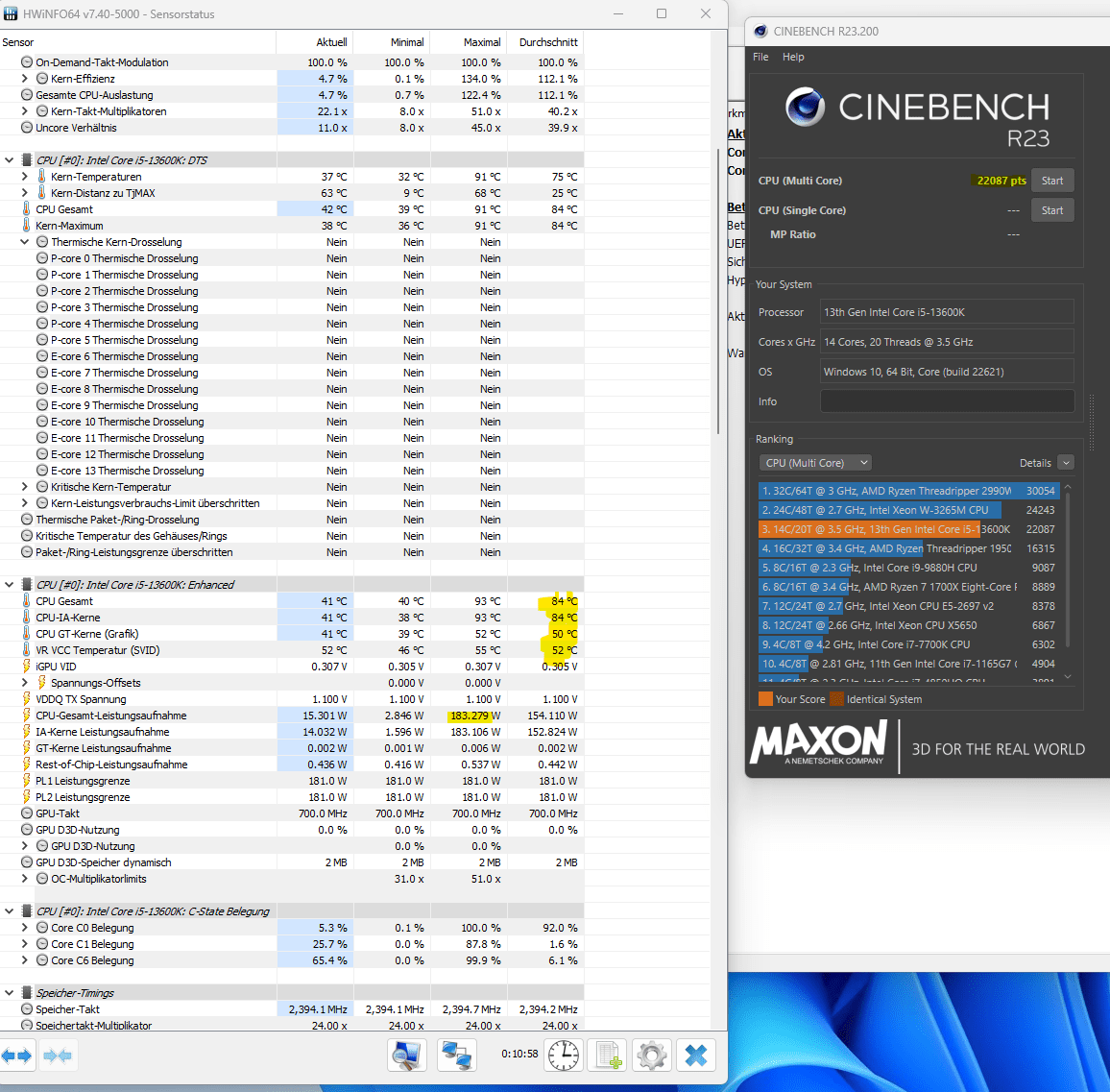Expand the Core C6 Belegung row
The height and width of the screenshot is (1092, 1110).
point(25,960)
